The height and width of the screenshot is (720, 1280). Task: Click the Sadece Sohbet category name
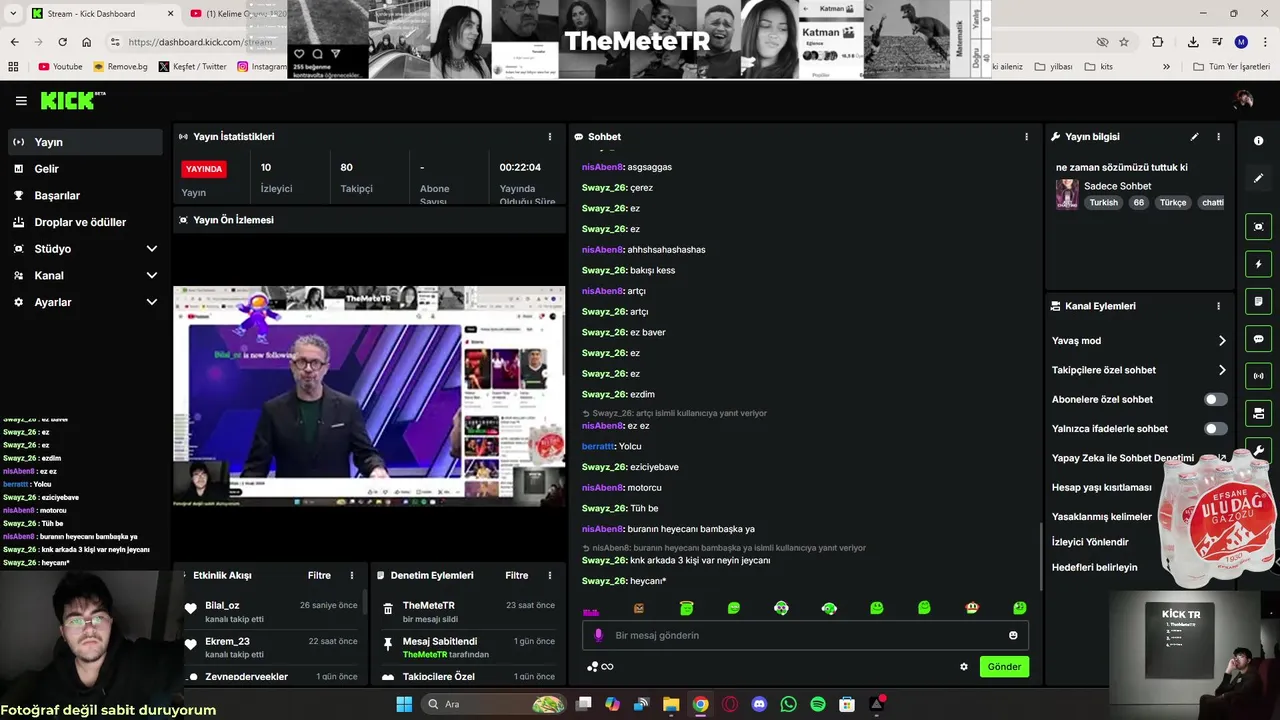pos(1117,186)
